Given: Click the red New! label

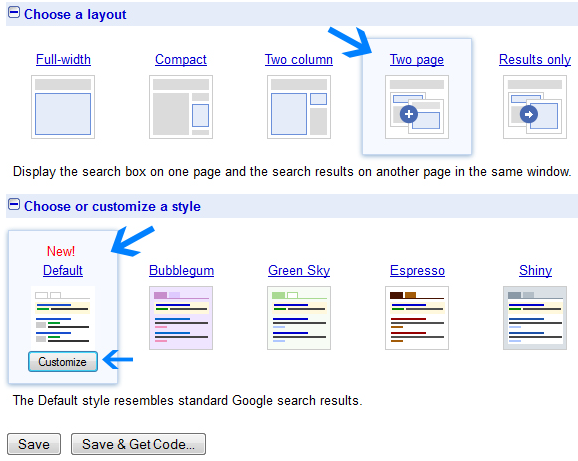Looking at the screenshot, I should coord(61,251).
